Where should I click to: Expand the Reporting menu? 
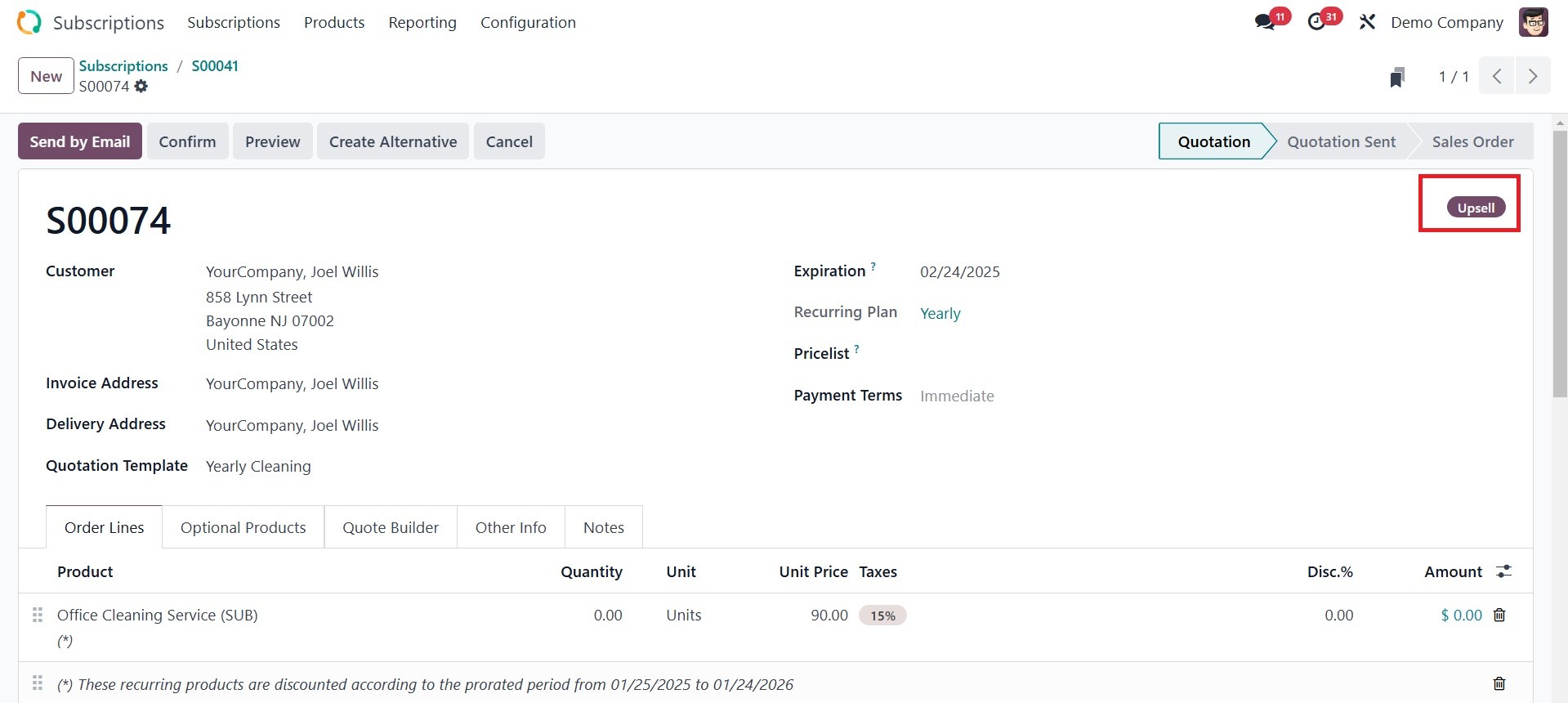click(x=422, y=22)
